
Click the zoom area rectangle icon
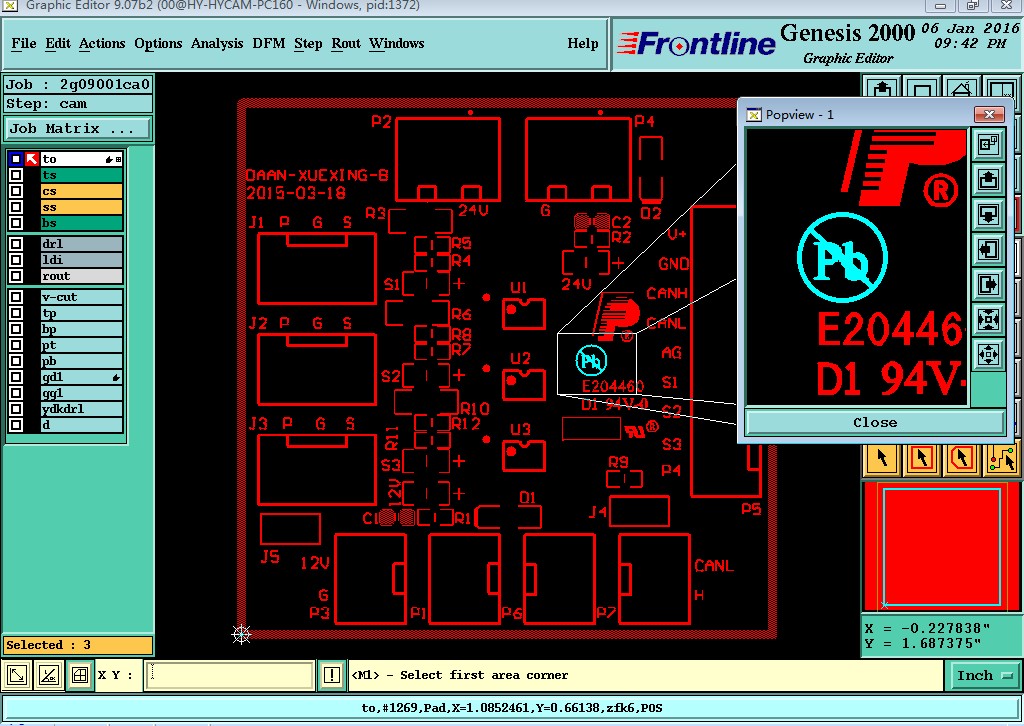click(x=922, y=87)
